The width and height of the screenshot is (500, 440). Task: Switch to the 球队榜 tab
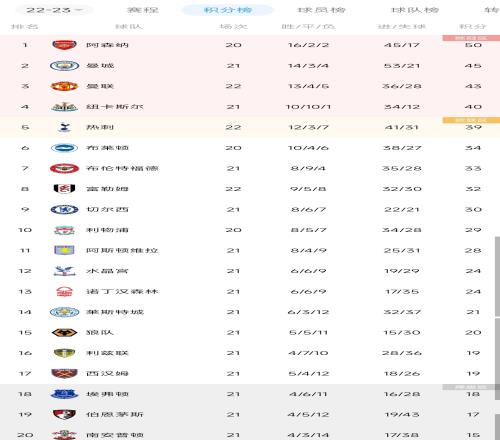point(414,10)
